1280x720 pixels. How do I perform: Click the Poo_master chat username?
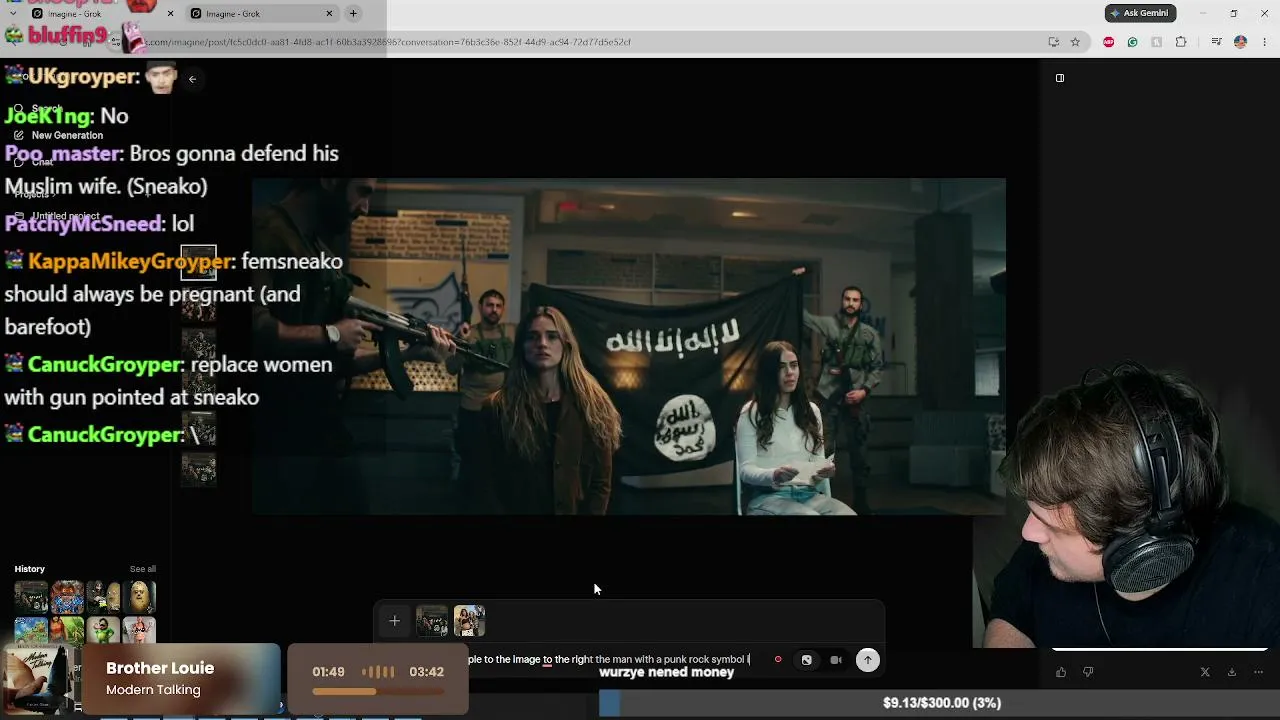(61, 154)
